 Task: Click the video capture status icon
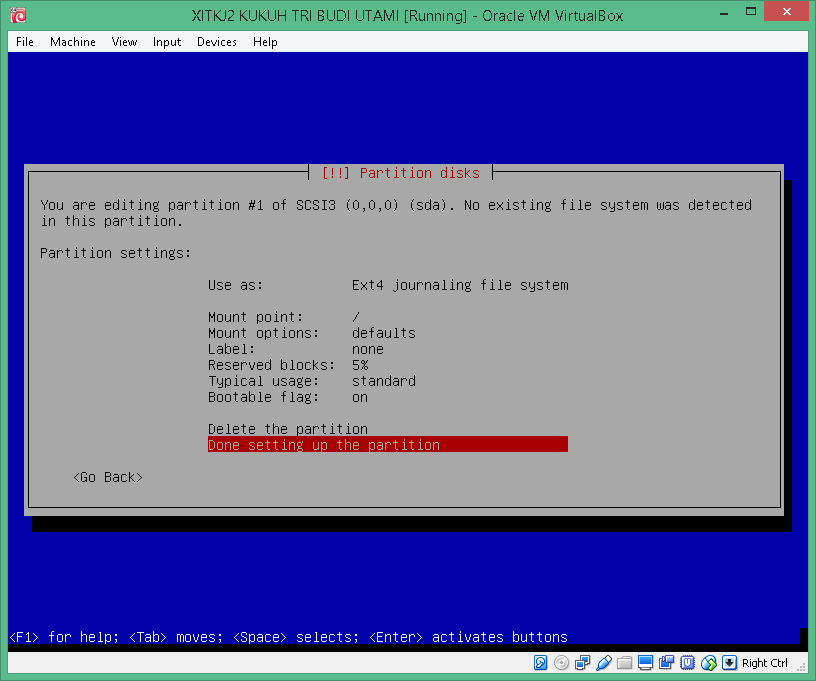pos(666,662)
